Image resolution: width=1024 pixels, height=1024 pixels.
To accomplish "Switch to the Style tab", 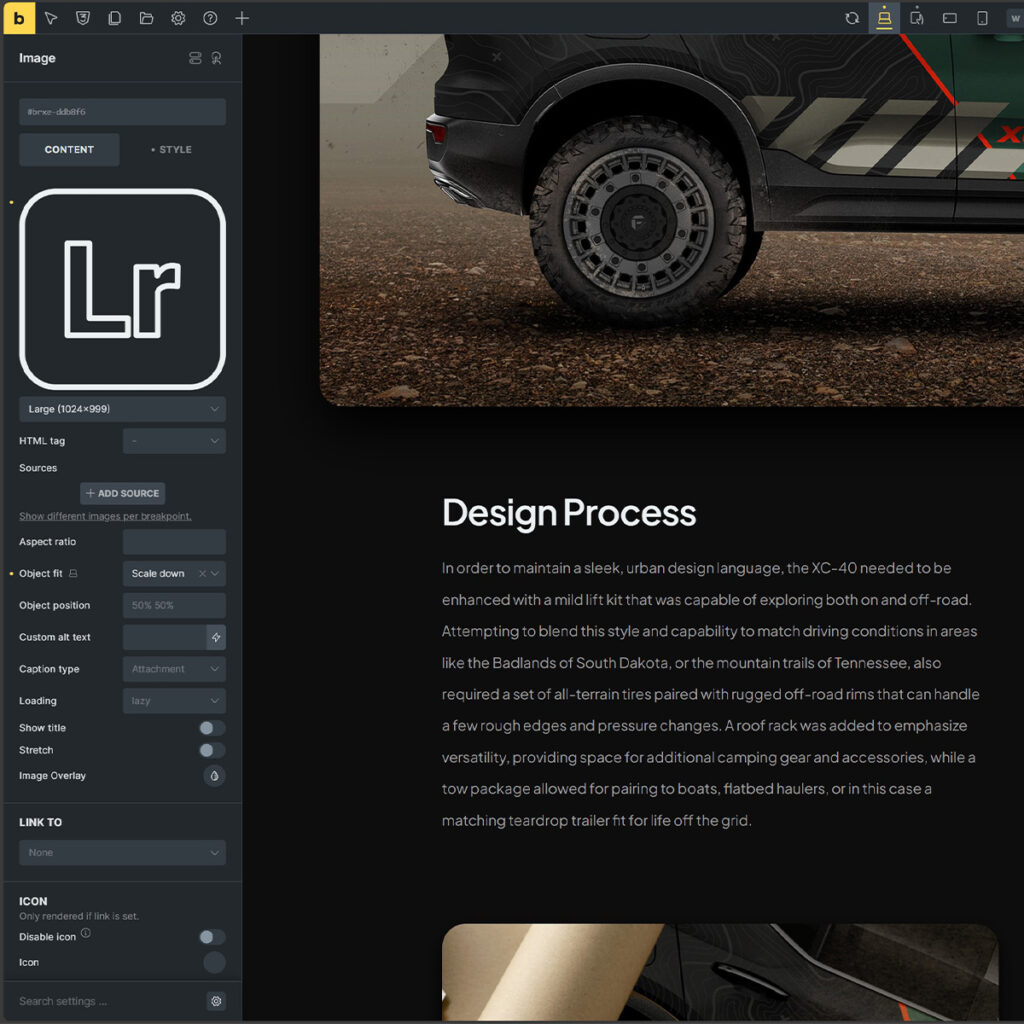I will pyautogui.click(x=172, y=150).
